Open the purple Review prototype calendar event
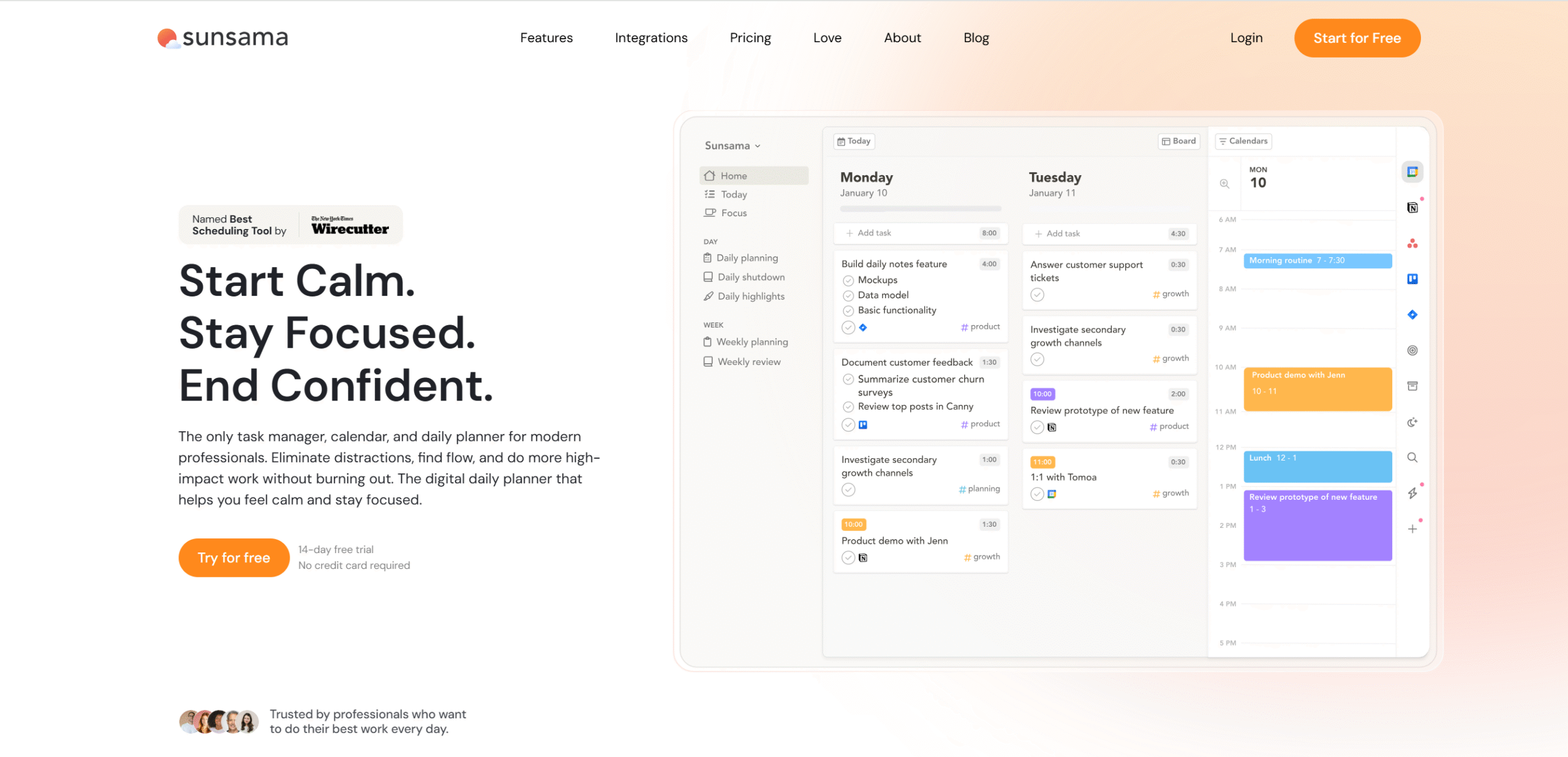Image resolution: width=1568 pixels, height=757 pixels. pyautogui.click(x=1317, y=525)
